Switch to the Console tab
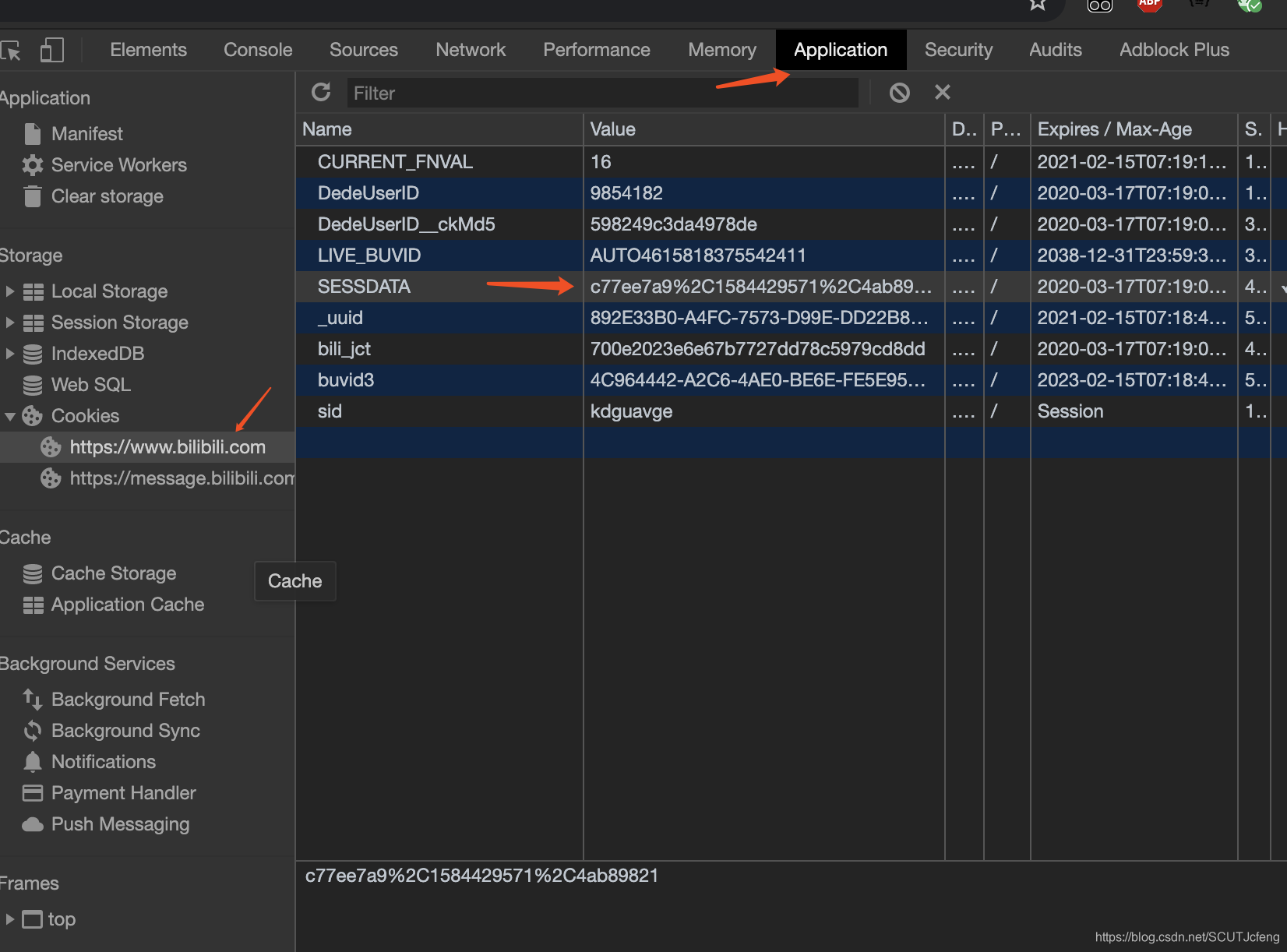The image size is (1287, 952). [258, 50]
